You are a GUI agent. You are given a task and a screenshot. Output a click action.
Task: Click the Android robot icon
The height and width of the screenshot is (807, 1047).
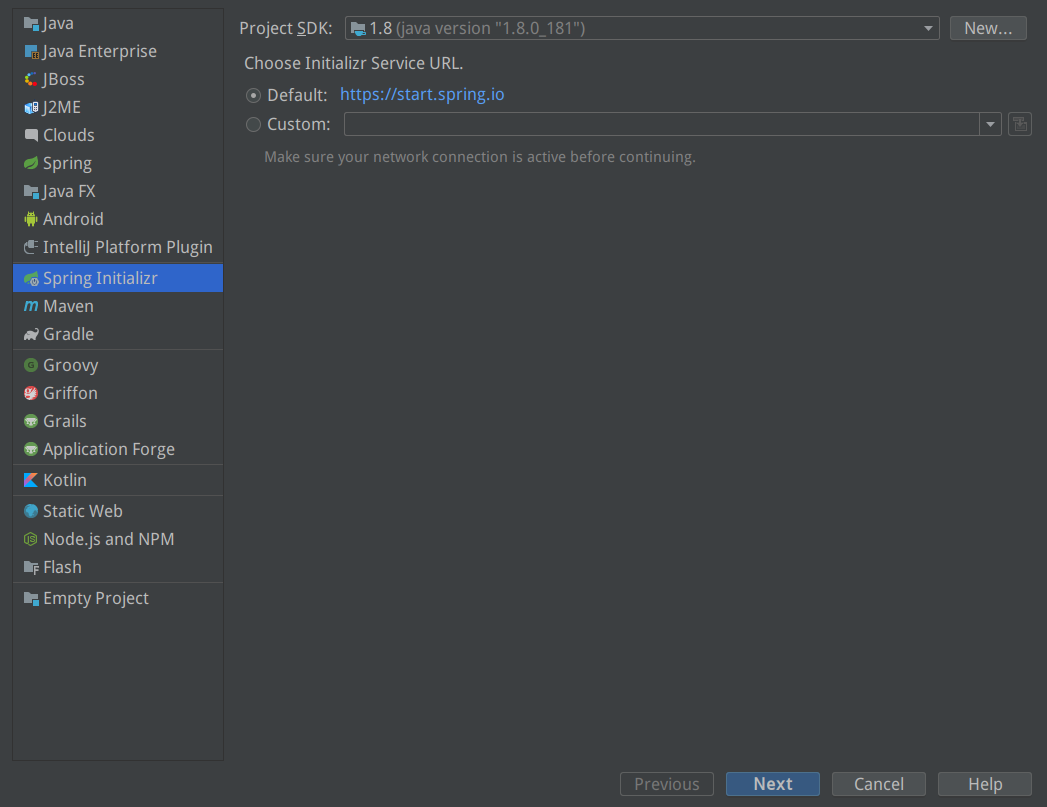pyautogui.click(x=31, y=220)
